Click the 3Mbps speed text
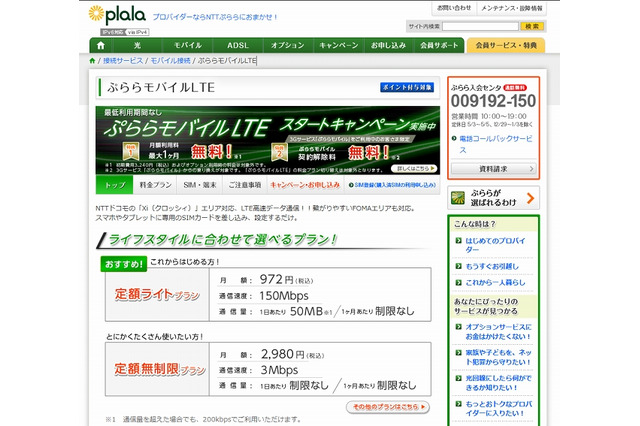Image resolution: width=640 pixels, height=426 pixels. click(x=279, y=370)
